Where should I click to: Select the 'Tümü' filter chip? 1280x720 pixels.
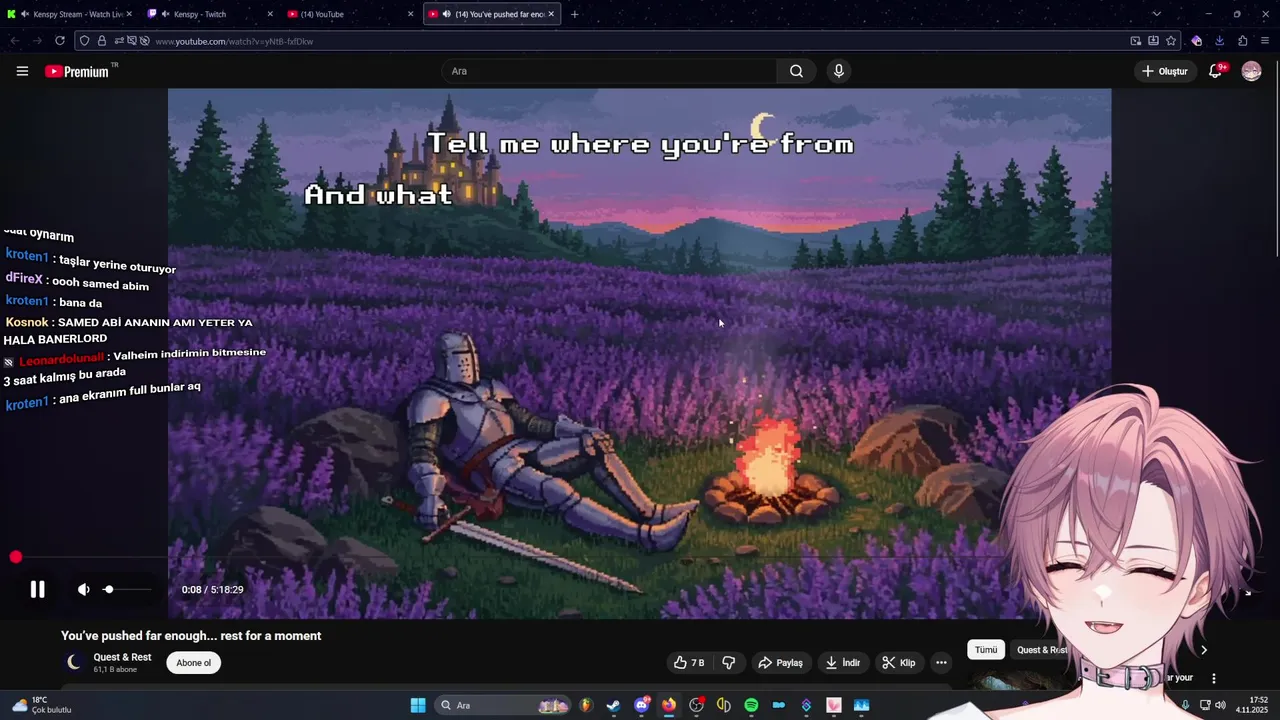click(x=986, y=650)
